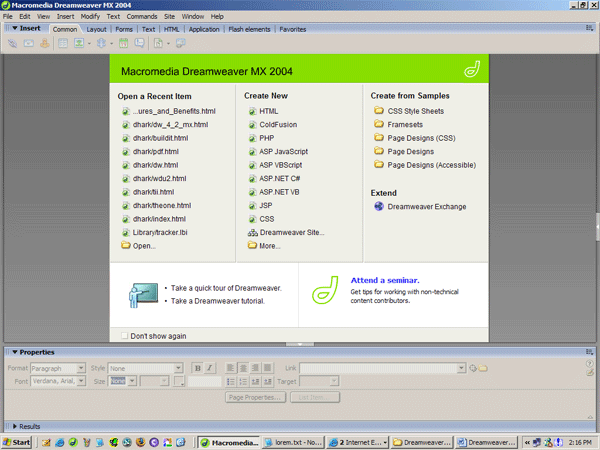Image resolution: width=600 pixels, height=450 pixels.
Task: Click the text color swatch
Action: click(x=179, y=381)
